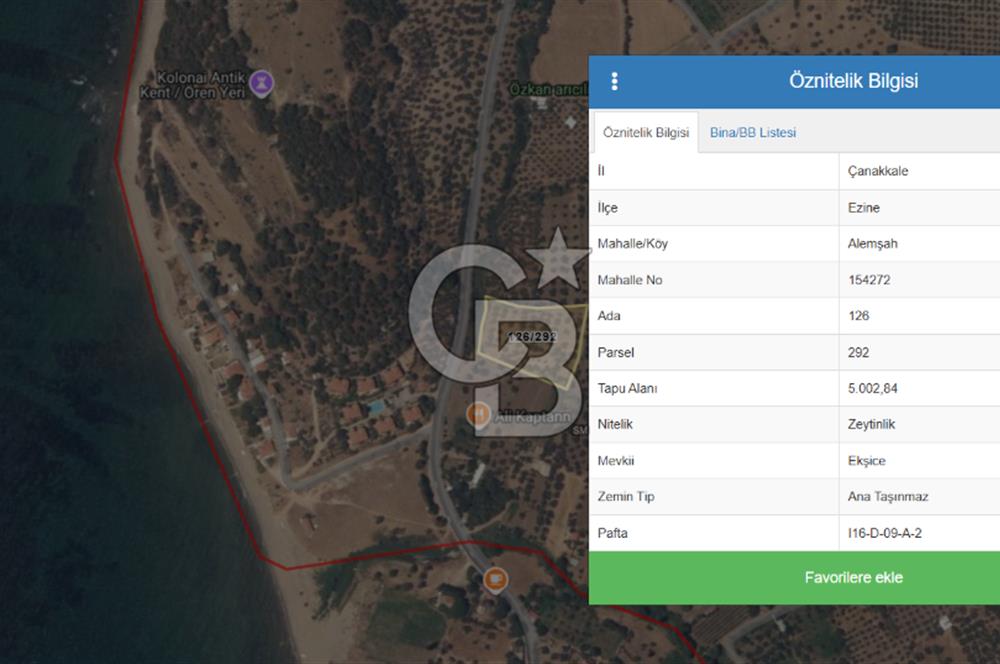
Task: Select the parcel label 126/292 on map
Action: [533, 336]
